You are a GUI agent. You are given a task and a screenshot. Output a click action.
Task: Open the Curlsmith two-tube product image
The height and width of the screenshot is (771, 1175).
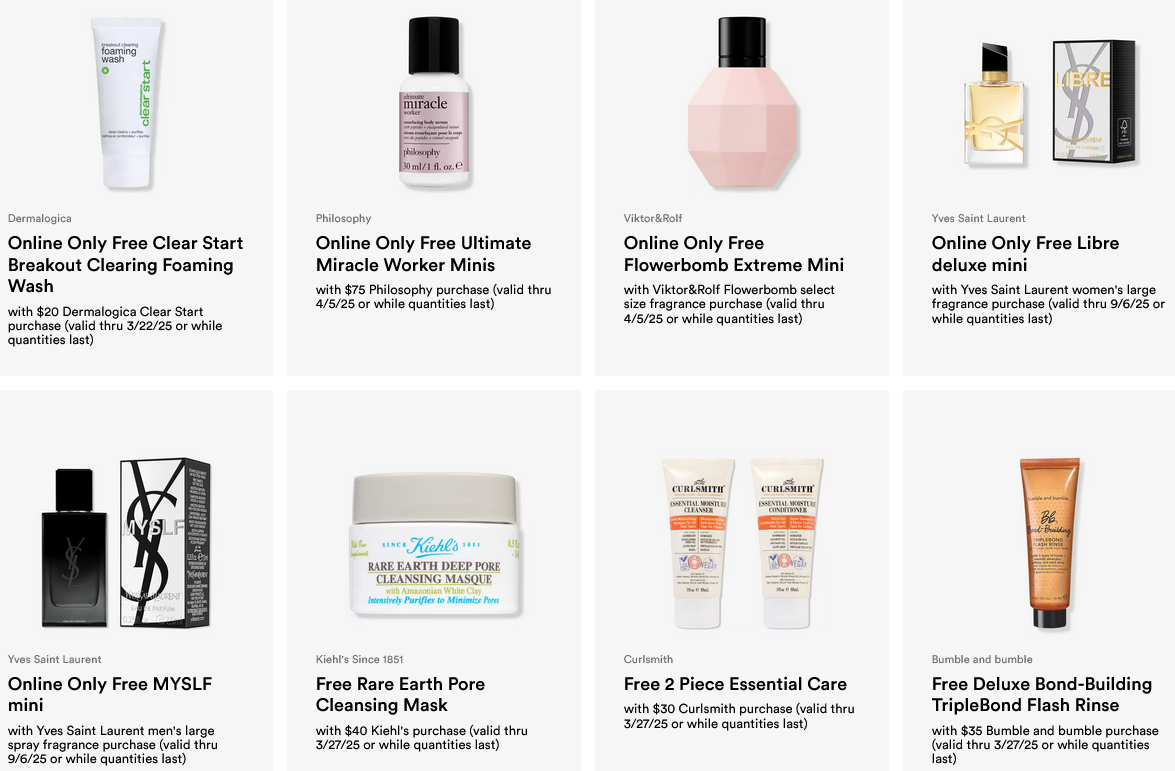pyautogui.click(x=742, y=543)
